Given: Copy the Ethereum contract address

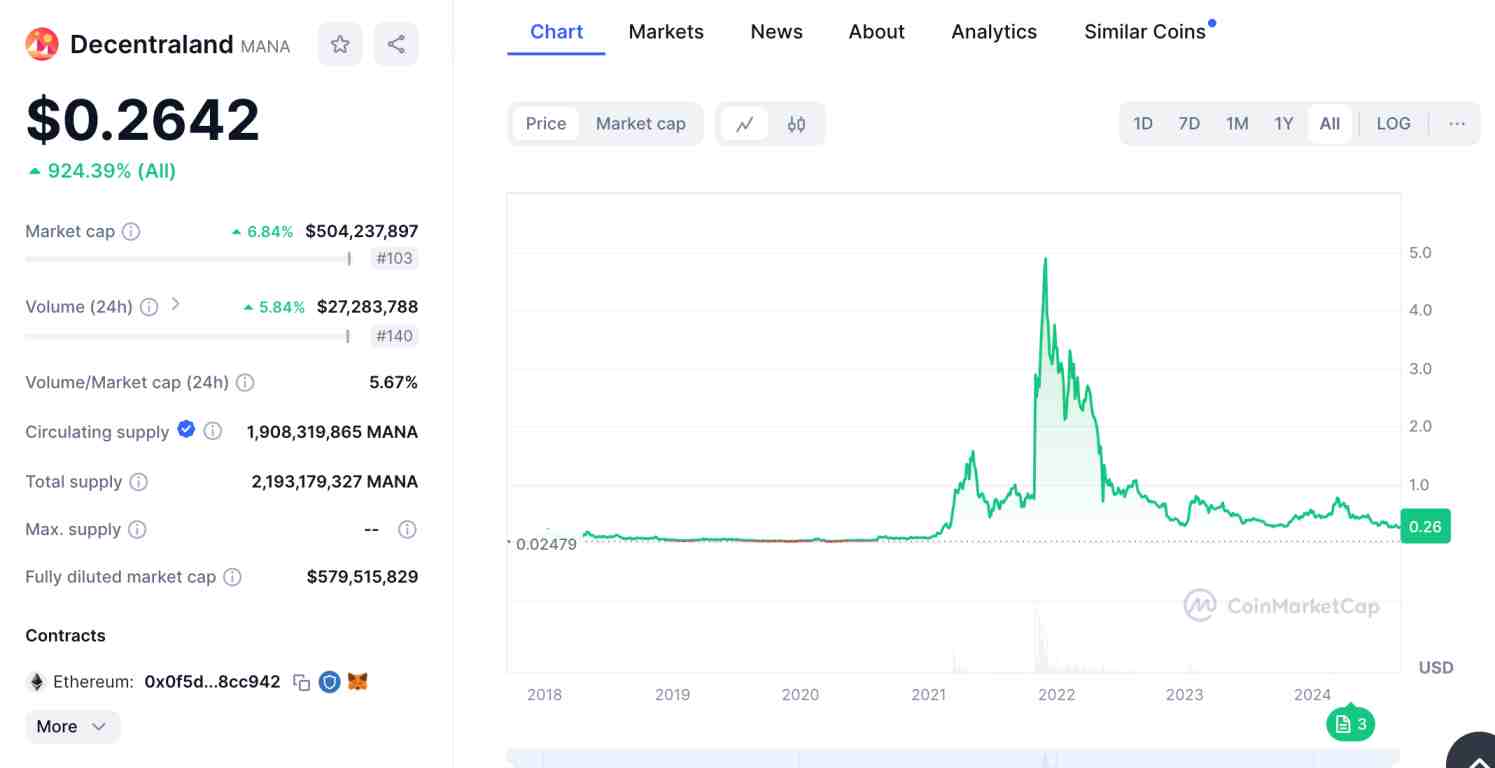Looking at the screenshot, I should click(x=301, y=682).
